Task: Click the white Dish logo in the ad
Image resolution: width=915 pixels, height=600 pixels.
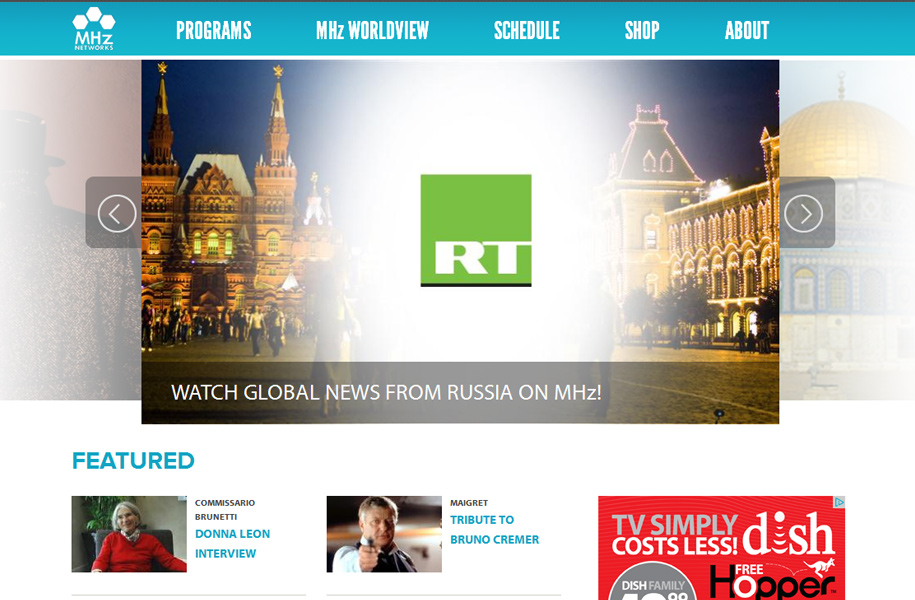Action: 788,535
